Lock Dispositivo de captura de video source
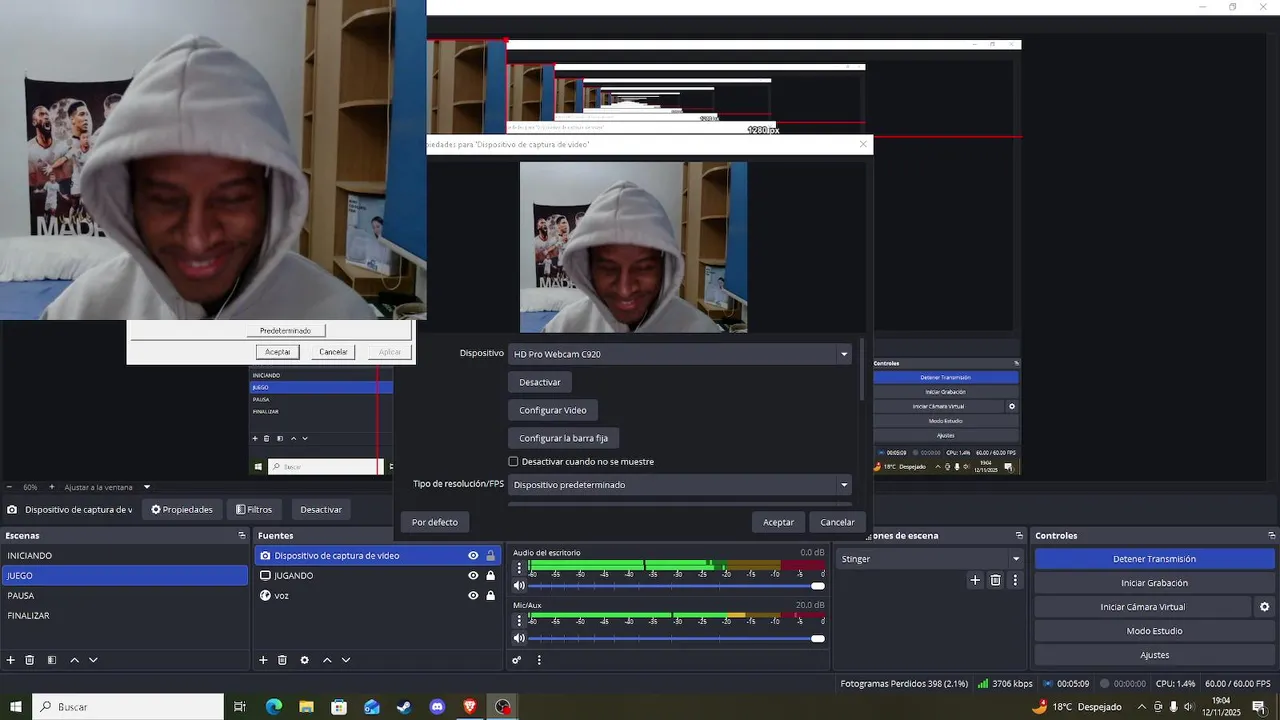This screenshot has width=1280, height=720. tap(490, 556)
